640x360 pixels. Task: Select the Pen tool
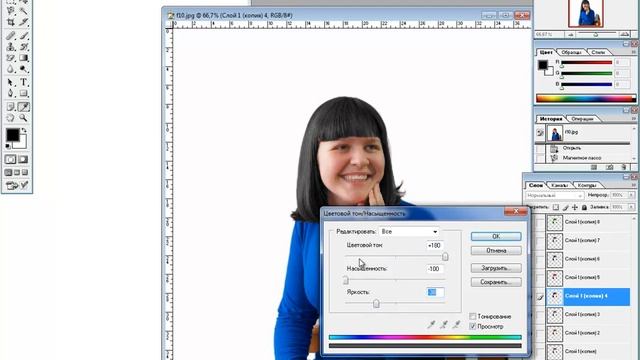11,93
